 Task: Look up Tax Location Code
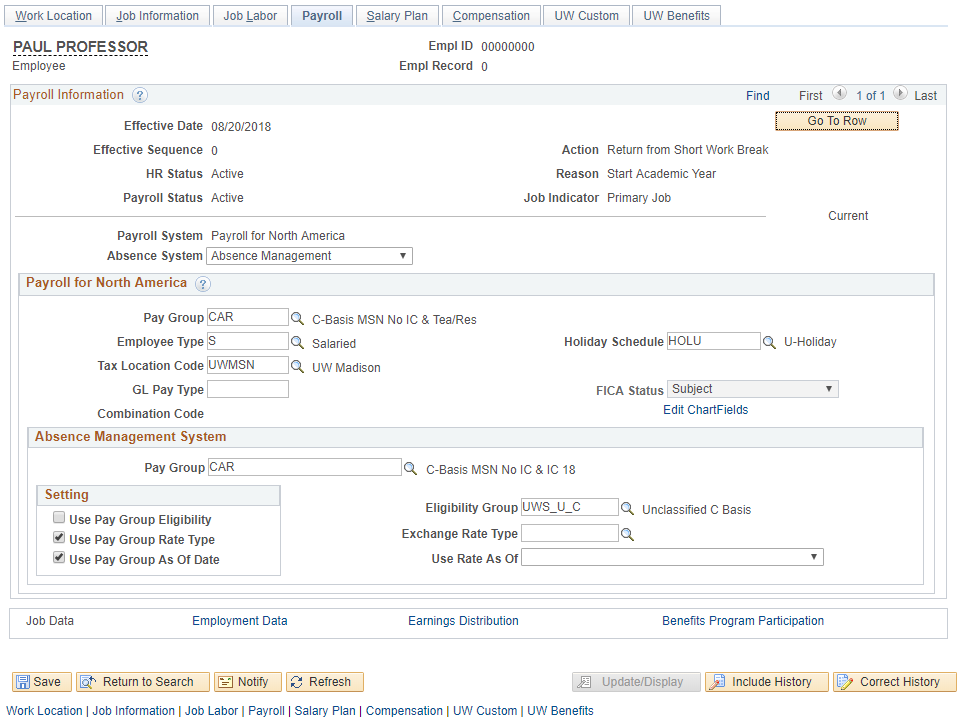297,366
